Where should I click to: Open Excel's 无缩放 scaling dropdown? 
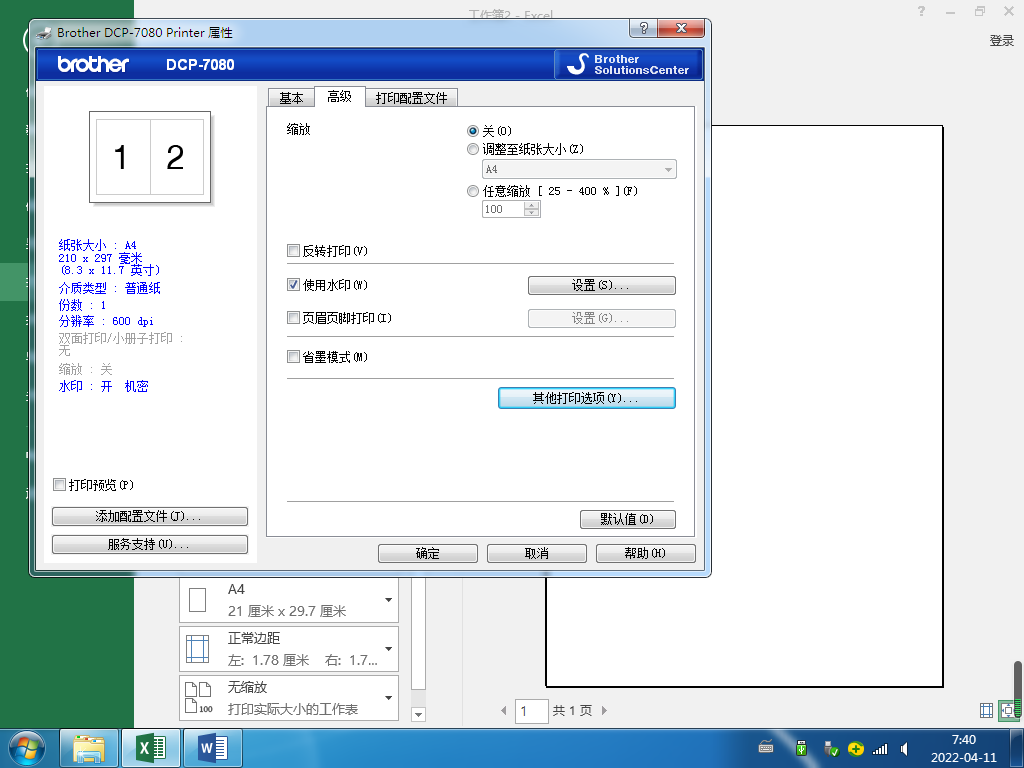click(289, 698)
